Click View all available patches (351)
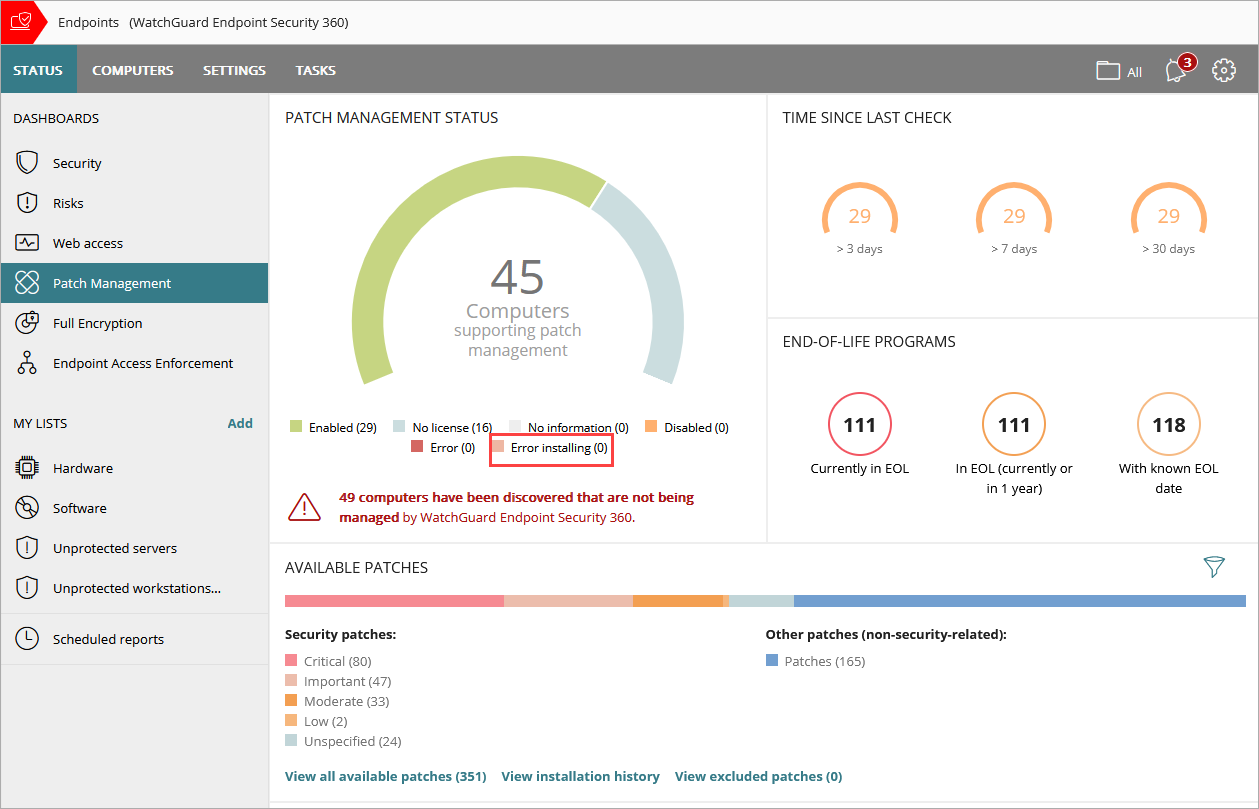 pos(385,776)
